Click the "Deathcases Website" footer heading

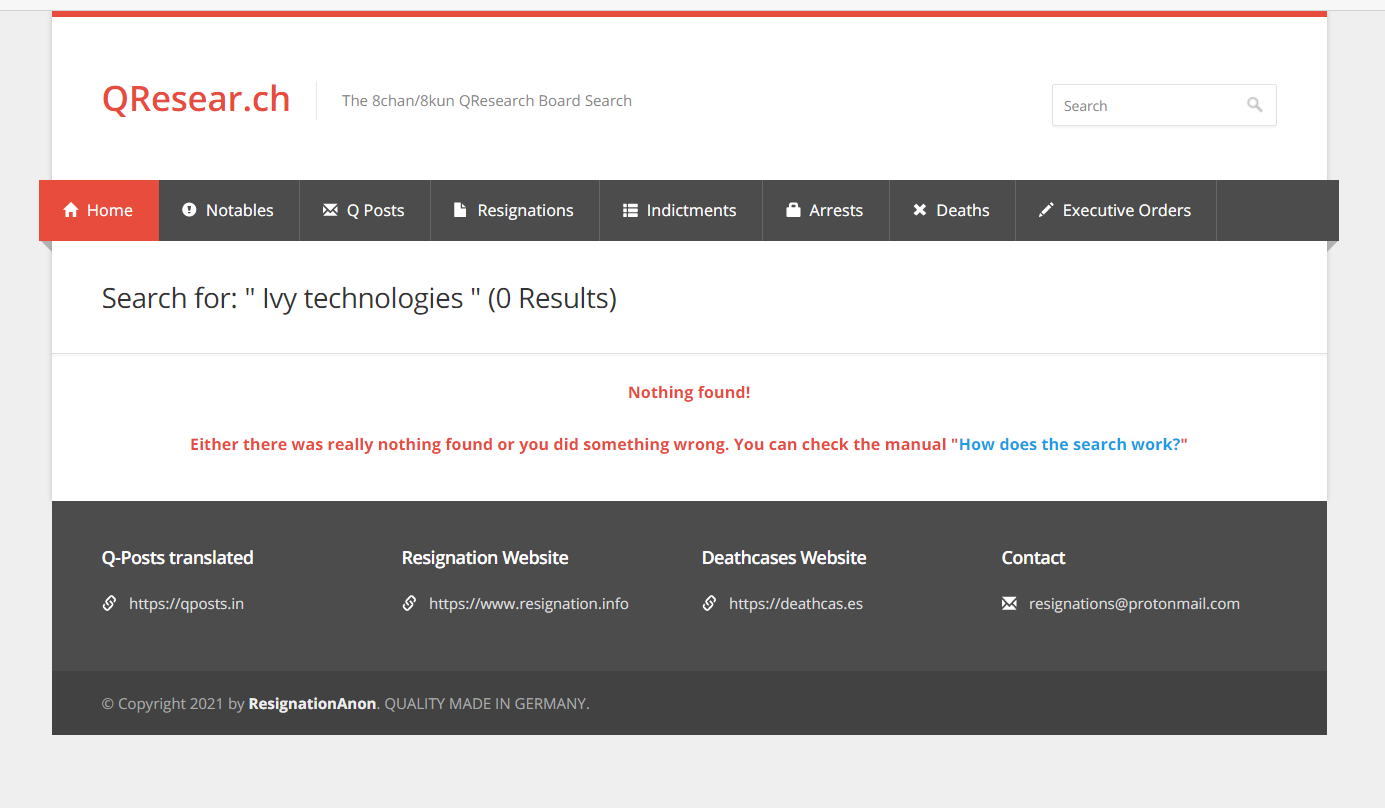784,557
